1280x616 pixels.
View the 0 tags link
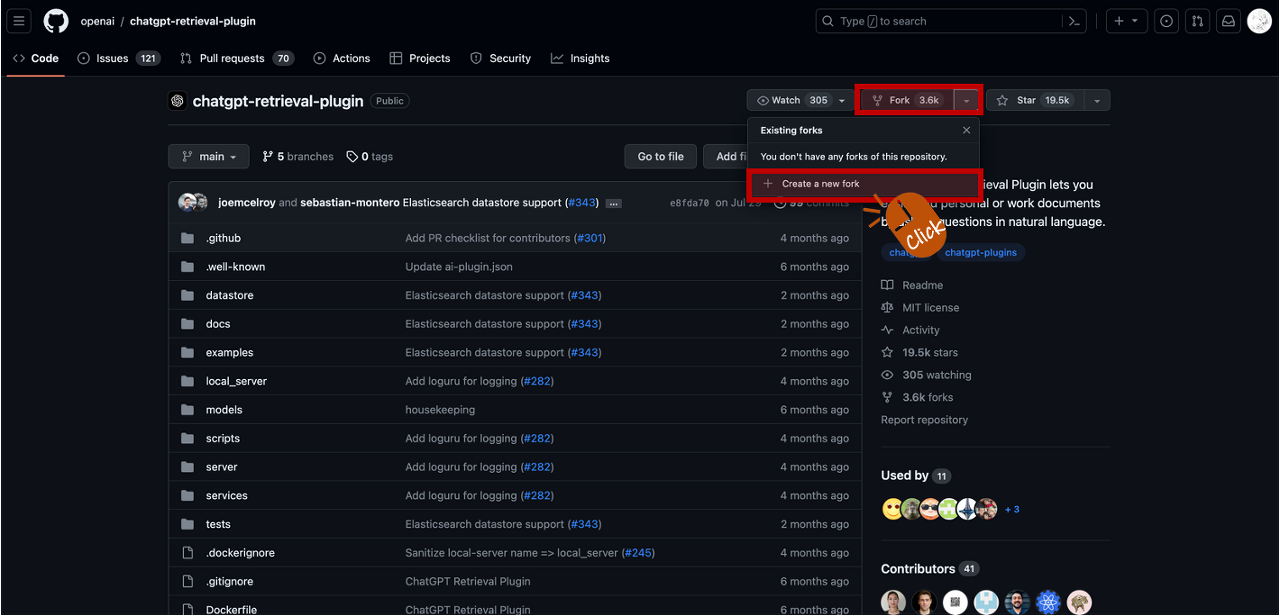click(x=370, y=156)
